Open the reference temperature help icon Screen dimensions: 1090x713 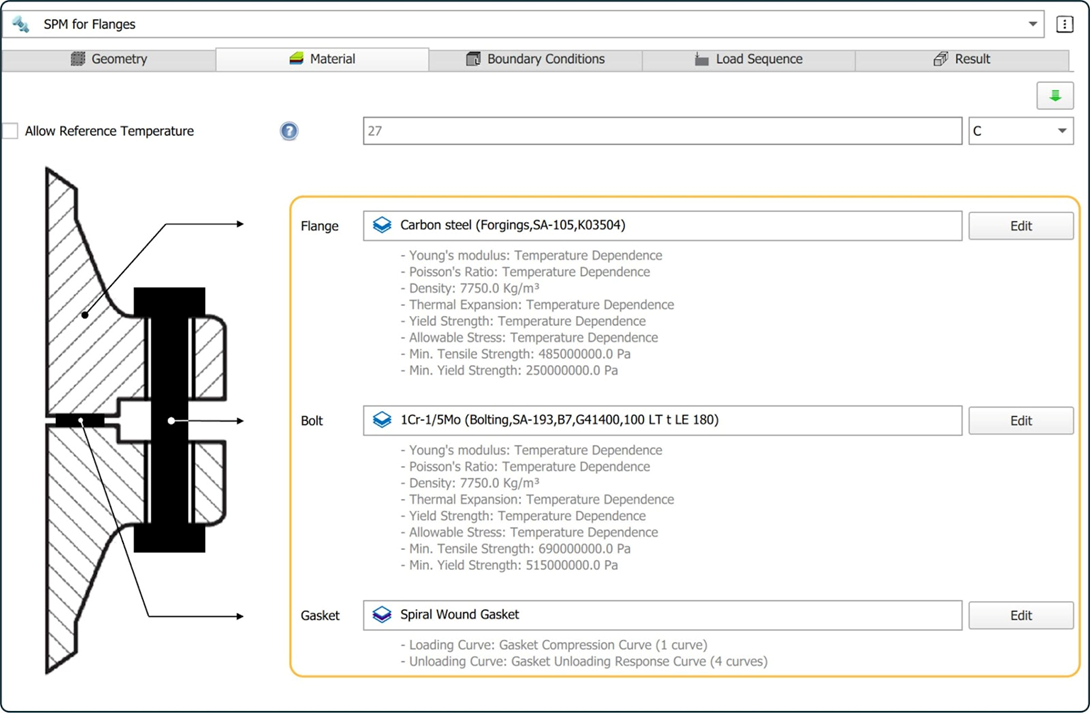[289, 131]
